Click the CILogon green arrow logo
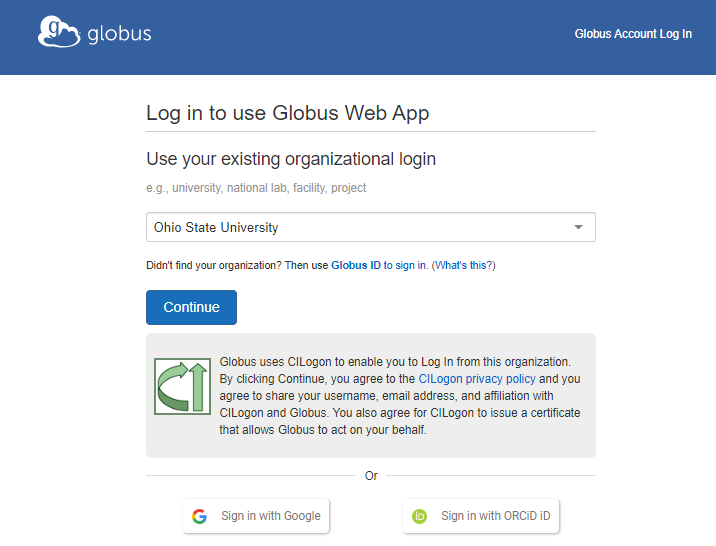This screenshot has height=546, width=716. [x=182, y=386]
